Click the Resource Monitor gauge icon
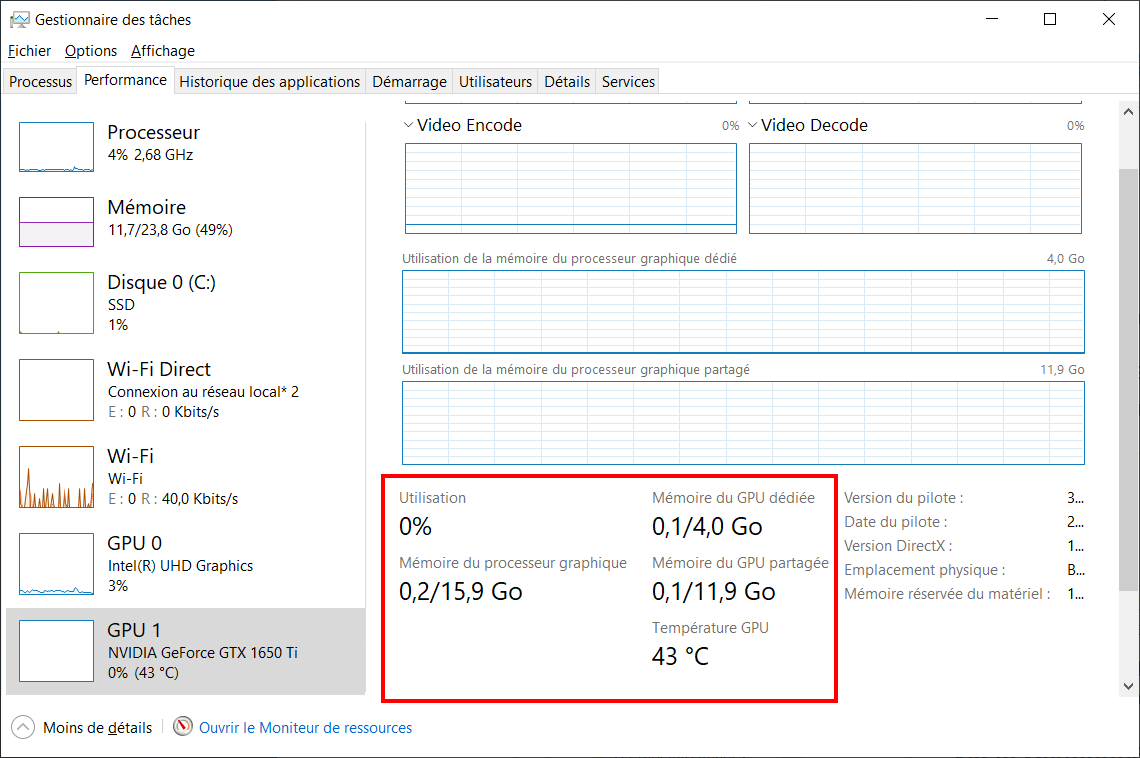Viewport: 1140px width, 758px height. coord(183,726)
